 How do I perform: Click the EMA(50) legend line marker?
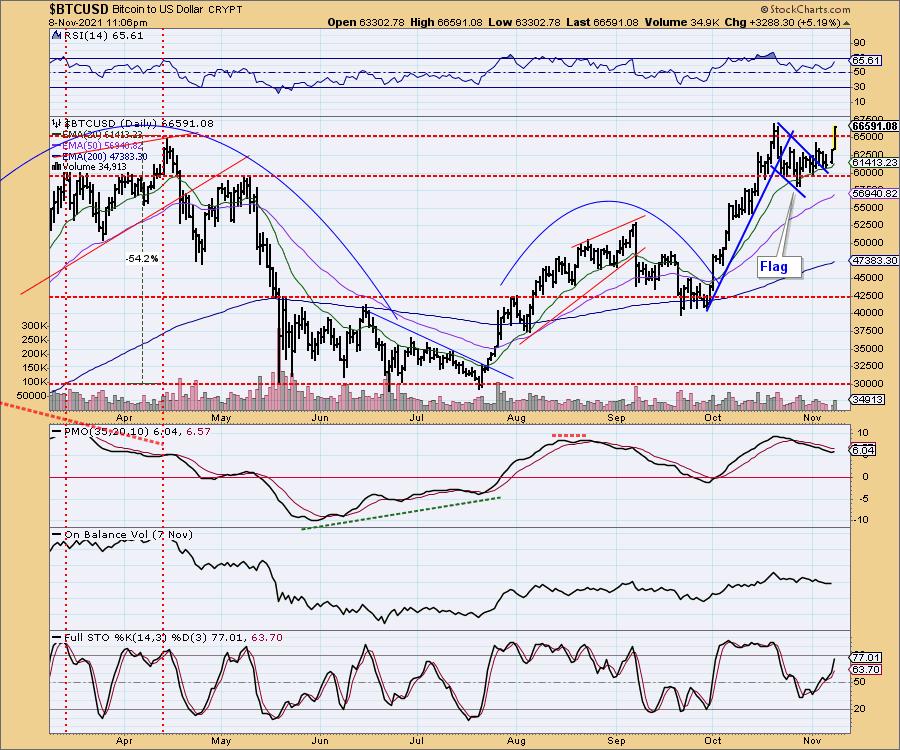pos(56,146)
